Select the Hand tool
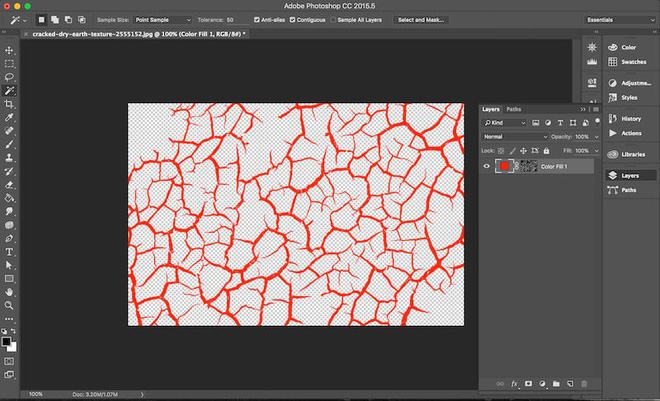 (x=10, y=292)
